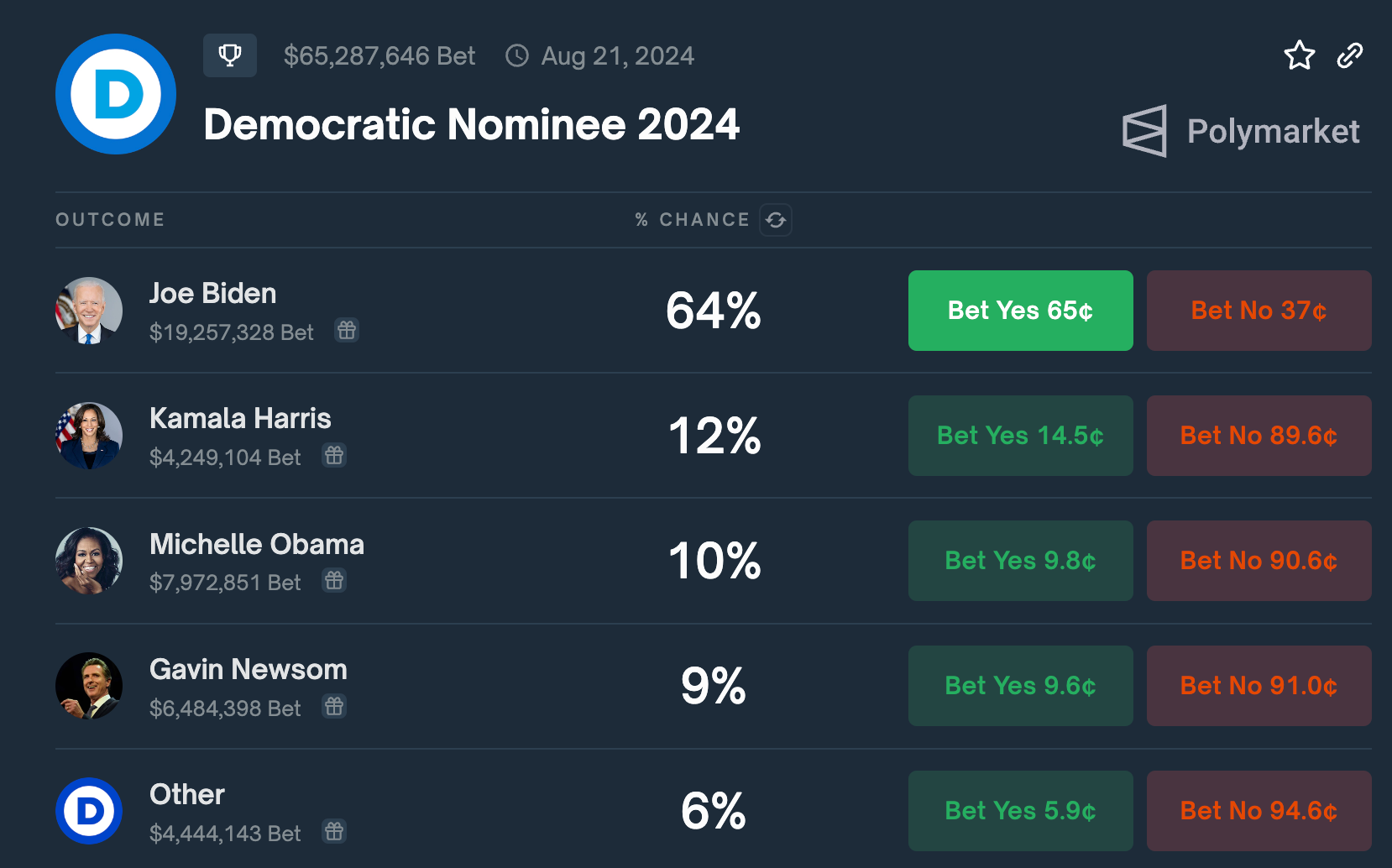Bet Yes on Gavin Newsom at 9.6¢
The image size is (1392, 868).
click(1020, 686)
